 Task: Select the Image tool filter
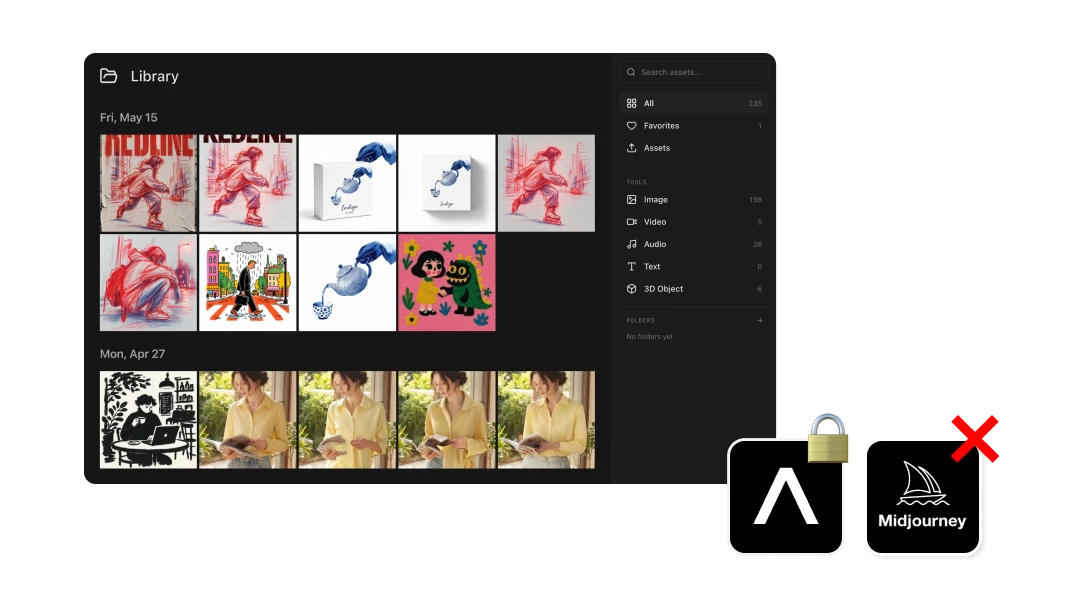point(693,200)
